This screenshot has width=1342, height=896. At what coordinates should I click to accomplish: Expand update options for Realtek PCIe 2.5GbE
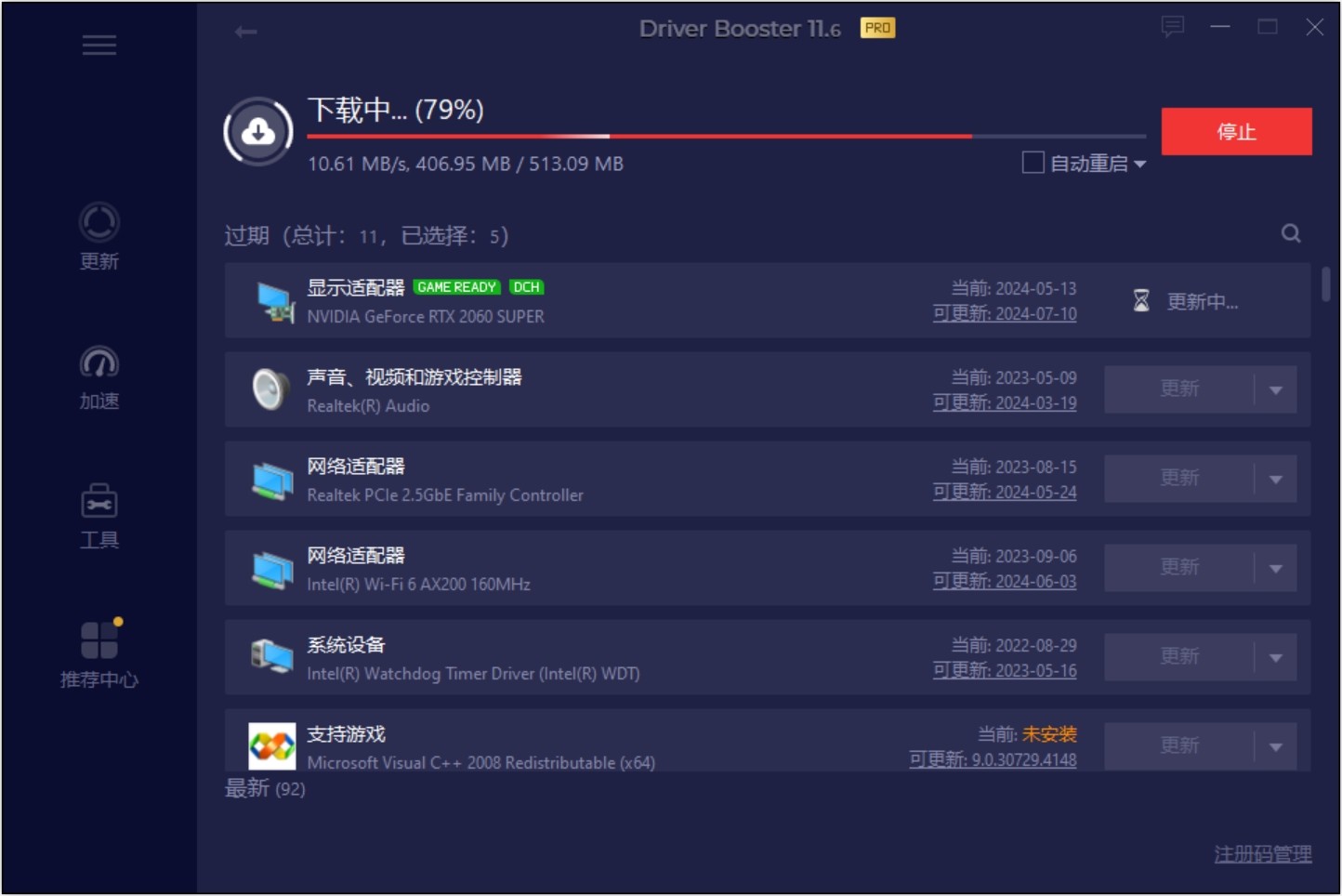pyautogui.click(x=1276, y=480)
